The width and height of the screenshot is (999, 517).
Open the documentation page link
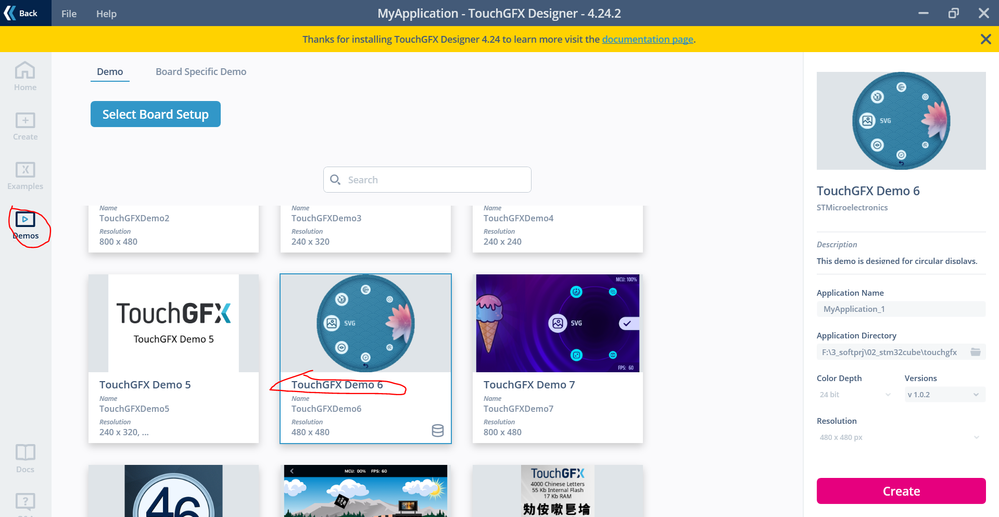(647, 39)
